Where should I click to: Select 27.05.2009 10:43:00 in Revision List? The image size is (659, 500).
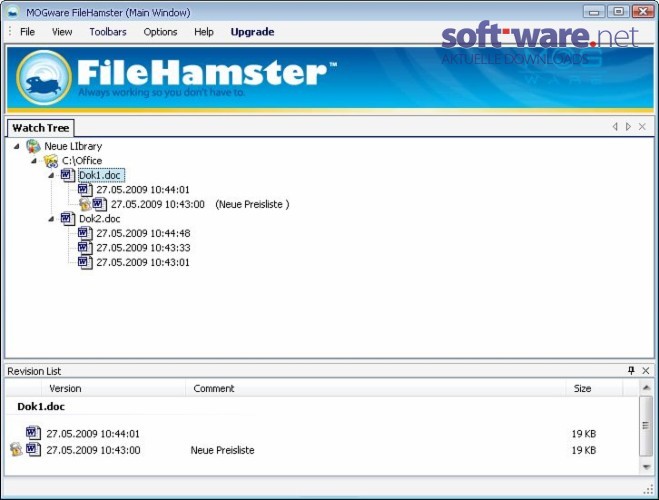[93, 450]
